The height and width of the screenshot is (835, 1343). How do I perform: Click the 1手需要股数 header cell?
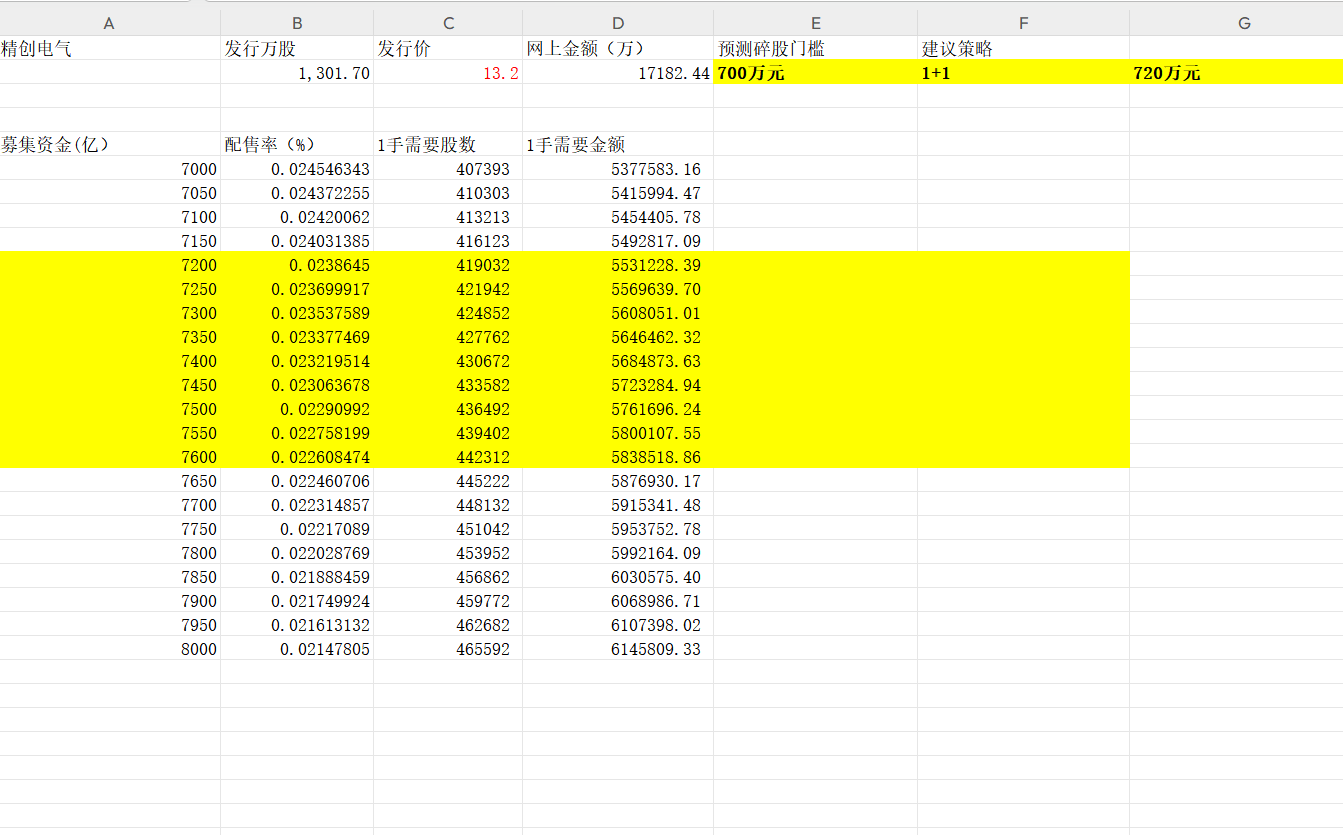click(x=448, y=144)
